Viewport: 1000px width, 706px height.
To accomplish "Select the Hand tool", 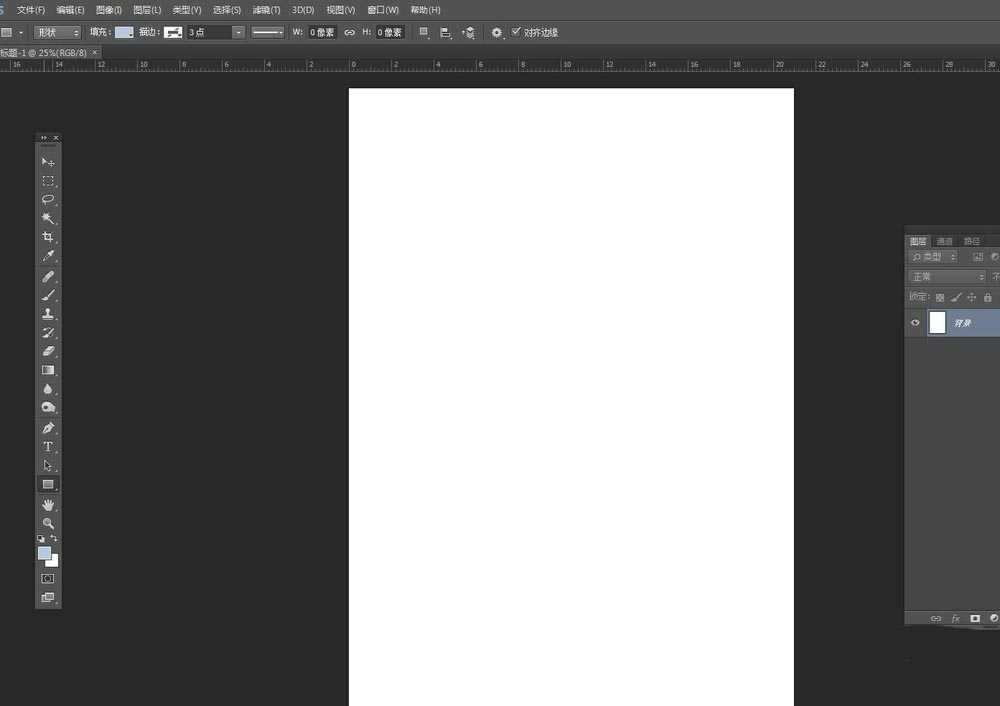I will [x=48, y=505].
